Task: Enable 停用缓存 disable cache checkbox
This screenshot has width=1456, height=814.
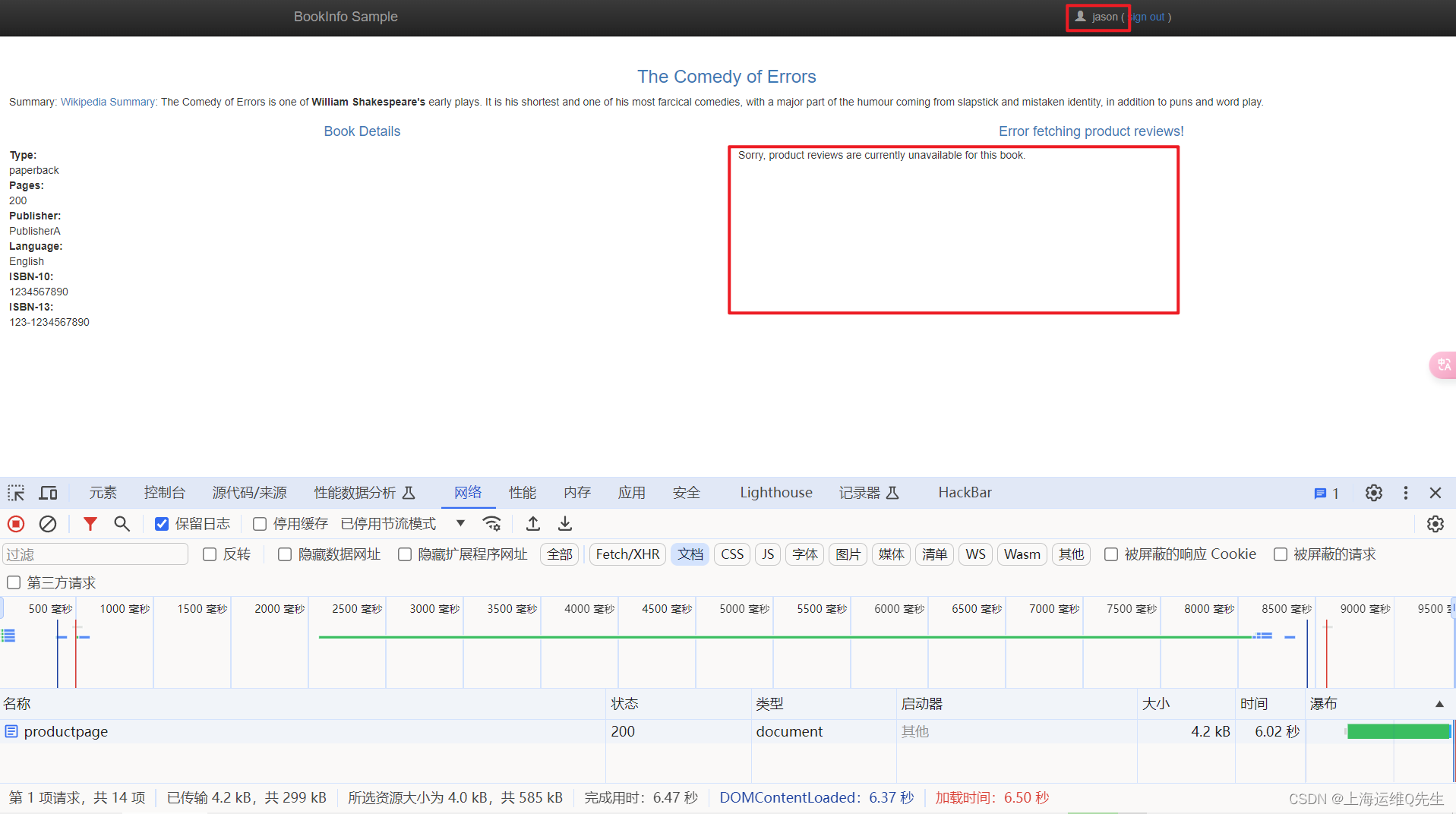Action: click(260, 524)
